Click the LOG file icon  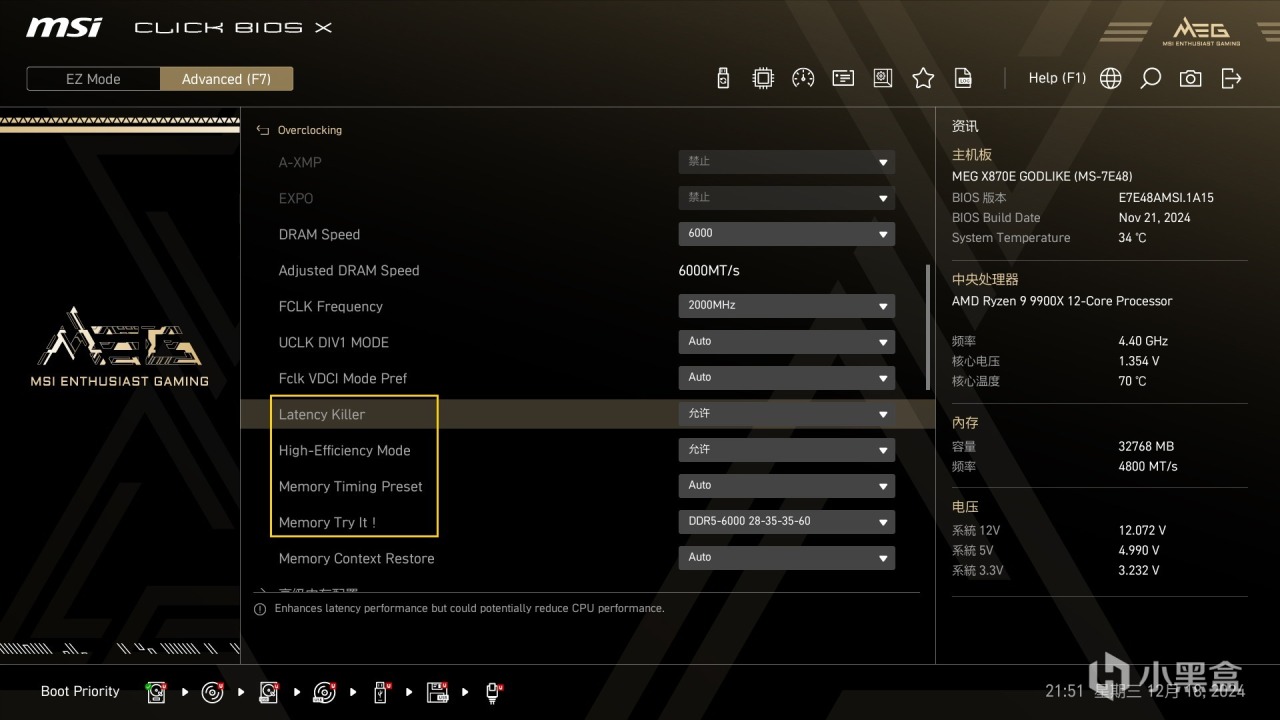pyautogui.click(x=963, y=78)
